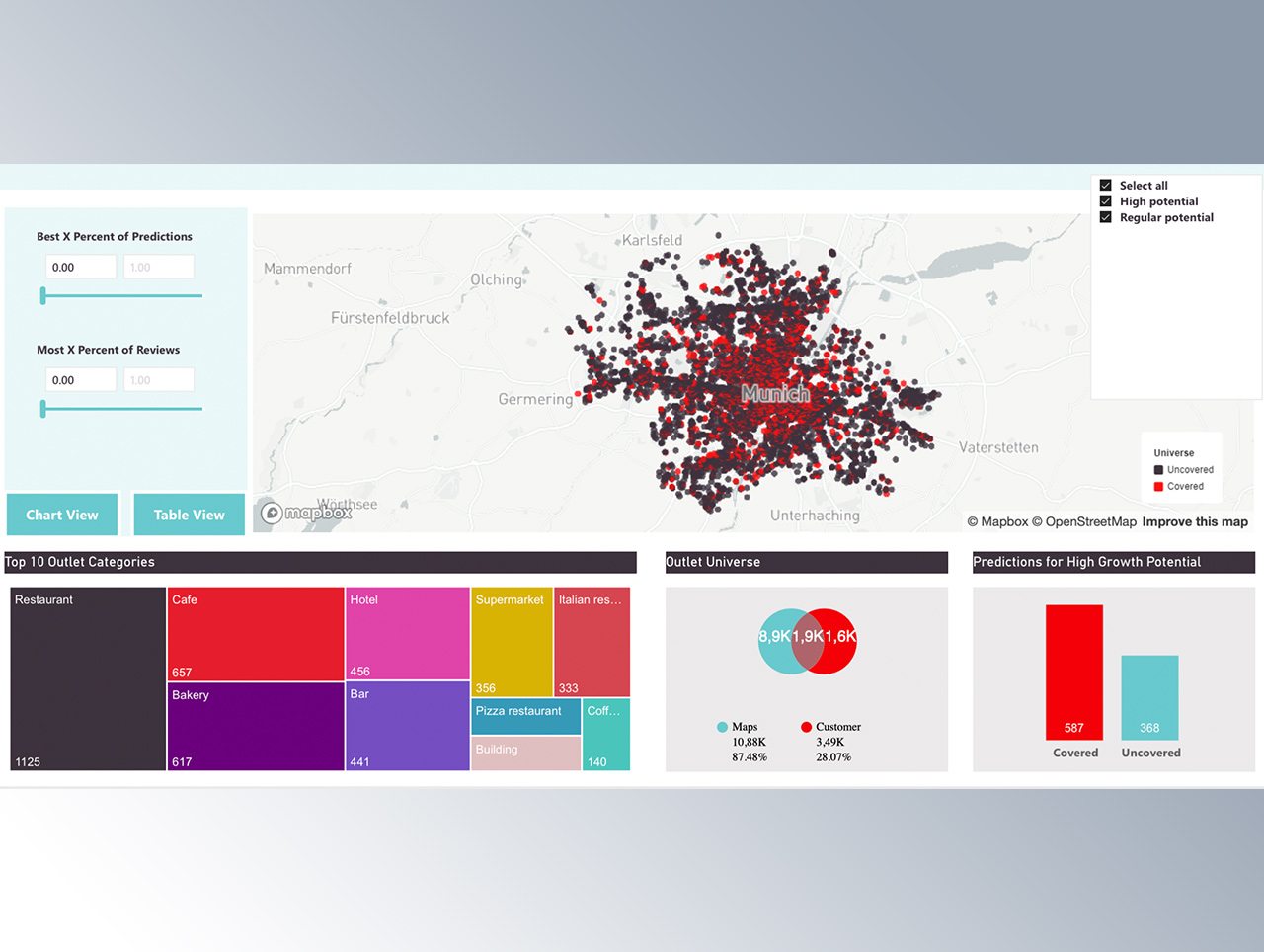Image resolution: width=1264 pixels, height=952 pixels.
Task: Select the Restaurant block in the treemap
Action: click(x=87, y=678)
